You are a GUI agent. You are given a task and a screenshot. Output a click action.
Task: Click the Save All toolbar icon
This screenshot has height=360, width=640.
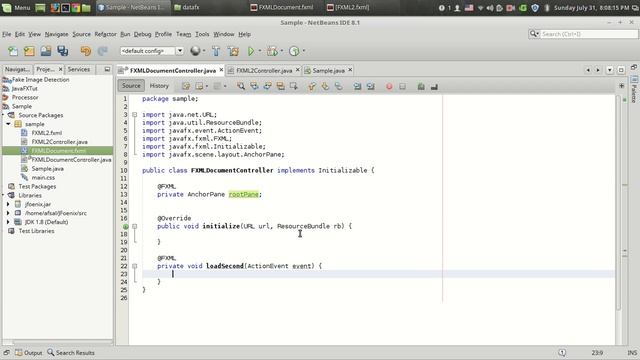(62, 51)
